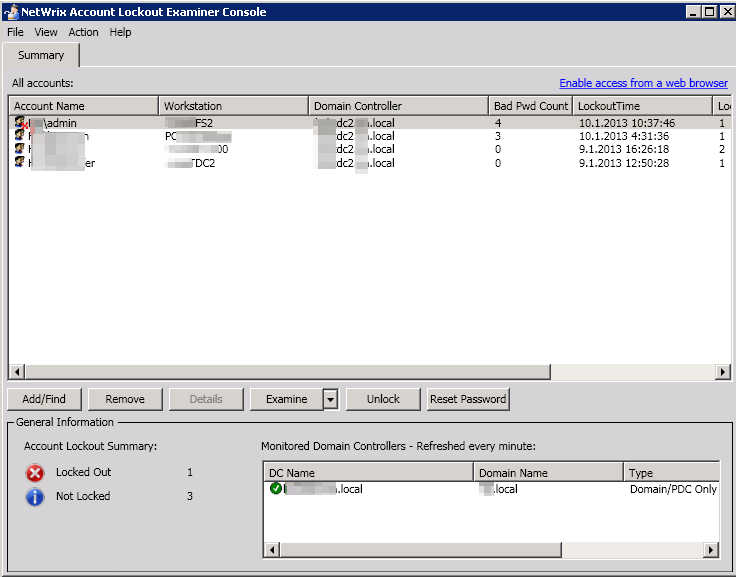Screen dimensions: 736x577
Task: Click the Reset Password button
Action: 468,399
